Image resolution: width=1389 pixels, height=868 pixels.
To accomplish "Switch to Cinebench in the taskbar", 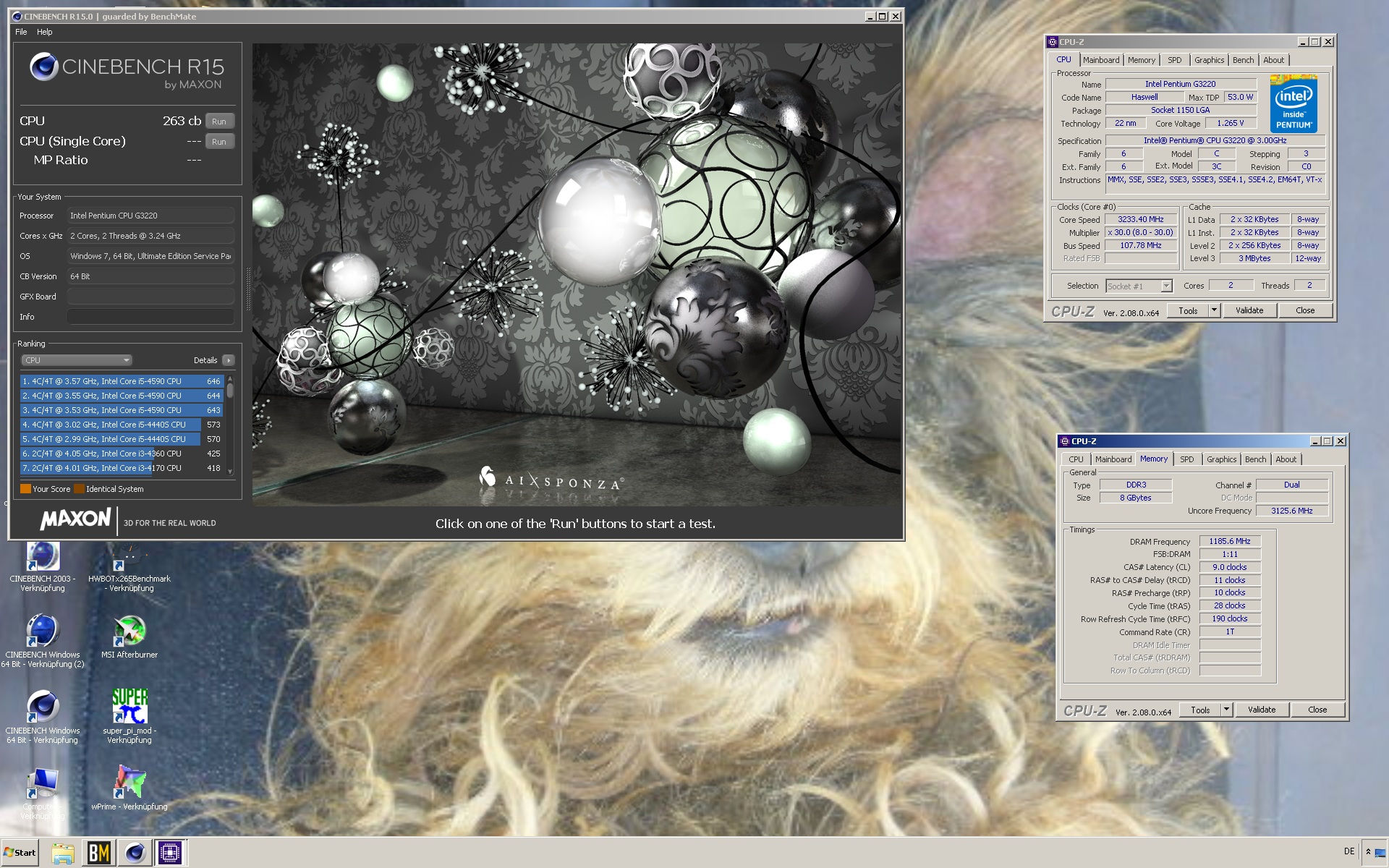I will point(135,853).
